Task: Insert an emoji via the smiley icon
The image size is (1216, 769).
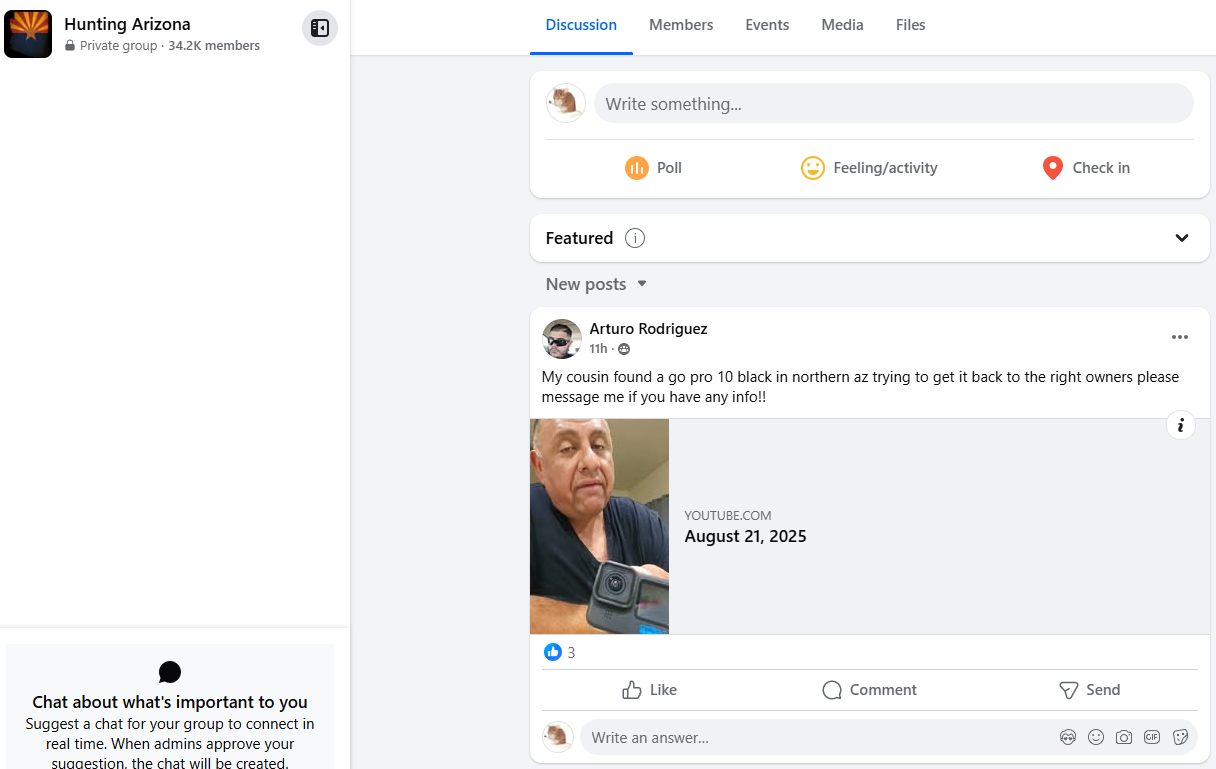Action: pos(1096,737)
